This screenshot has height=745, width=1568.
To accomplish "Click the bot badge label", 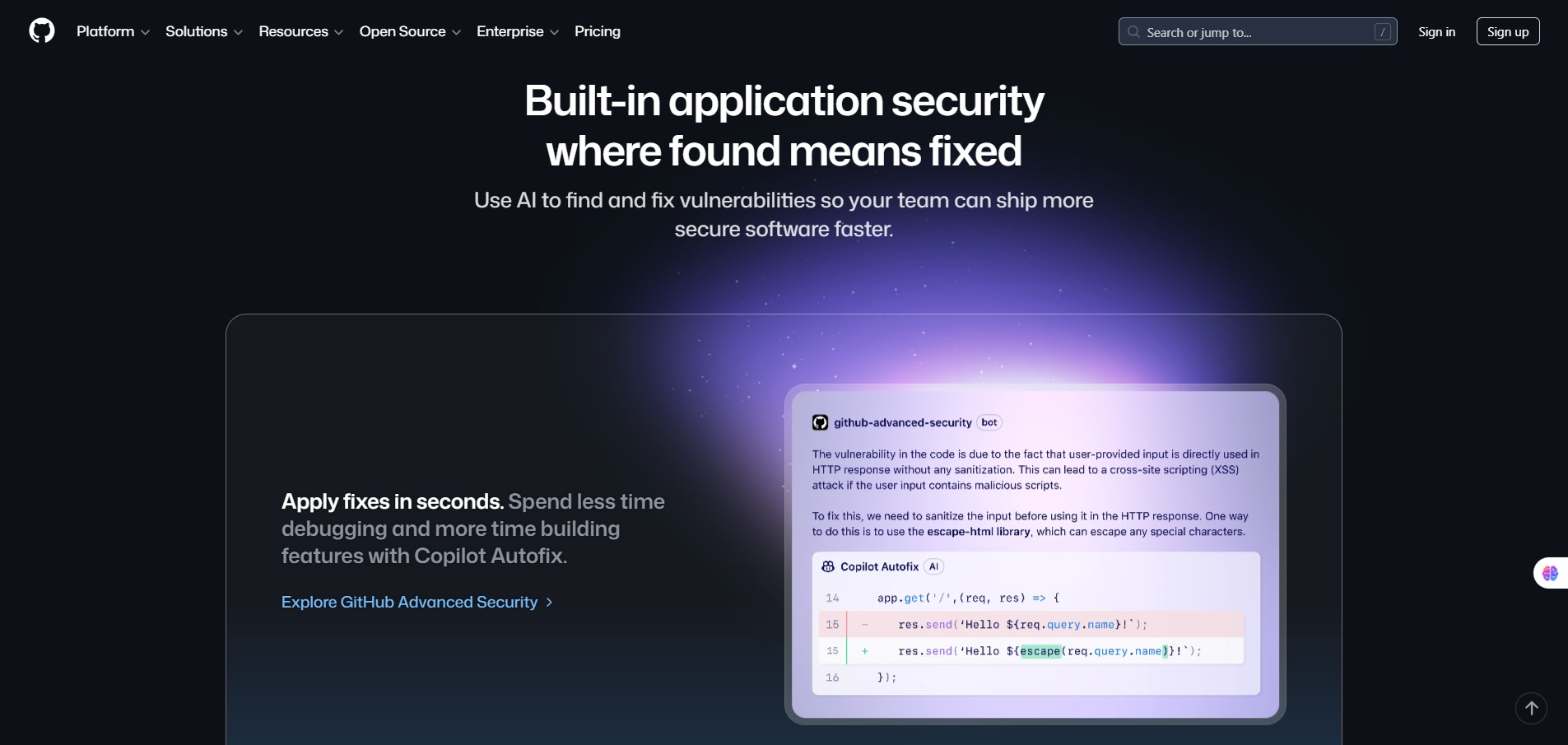I will [x=989, y=422].
